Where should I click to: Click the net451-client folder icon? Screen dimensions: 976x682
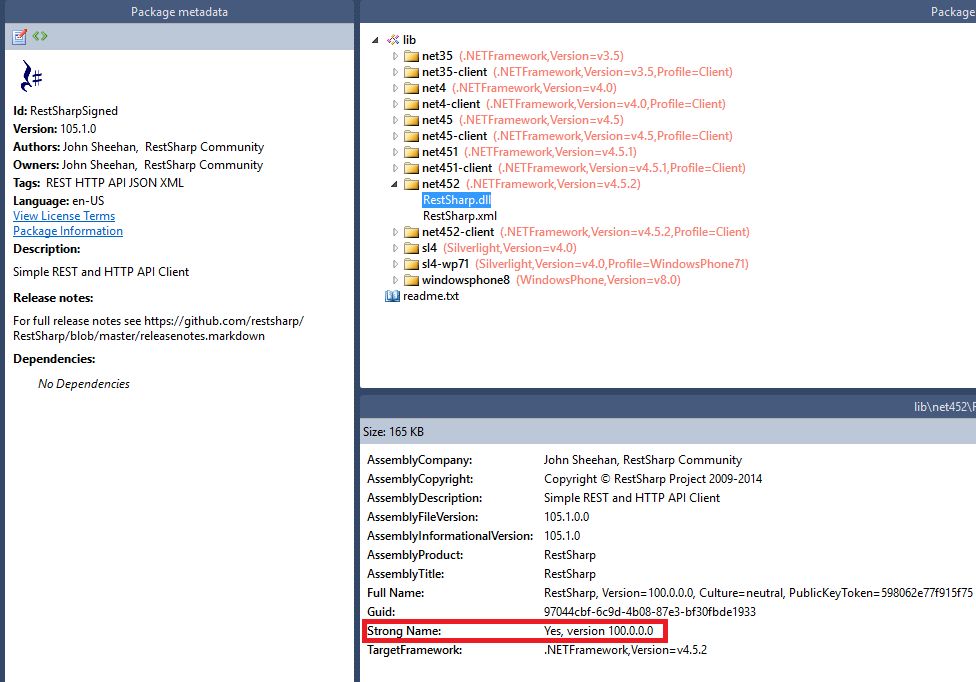click(411, 168)
